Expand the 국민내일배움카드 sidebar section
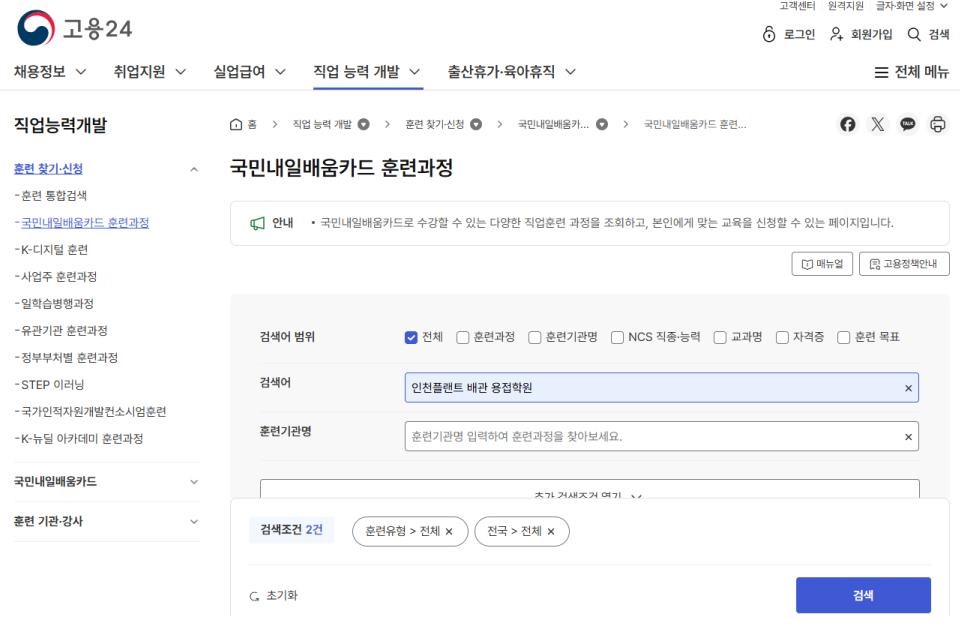The image size is (960, 638). [194, 482]
